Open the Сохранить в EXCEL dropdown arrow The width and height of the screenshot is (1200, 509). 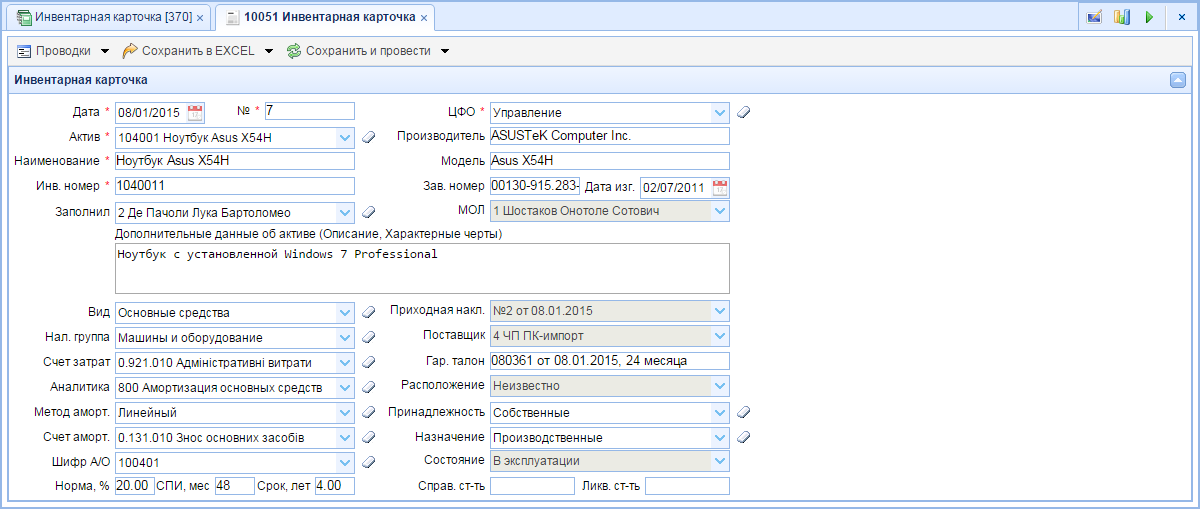click(x=269, y=51)
